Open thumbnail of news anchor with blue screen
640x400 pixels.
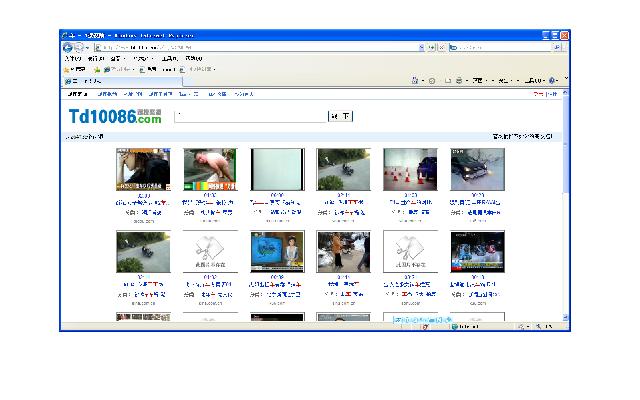(277, 251)
